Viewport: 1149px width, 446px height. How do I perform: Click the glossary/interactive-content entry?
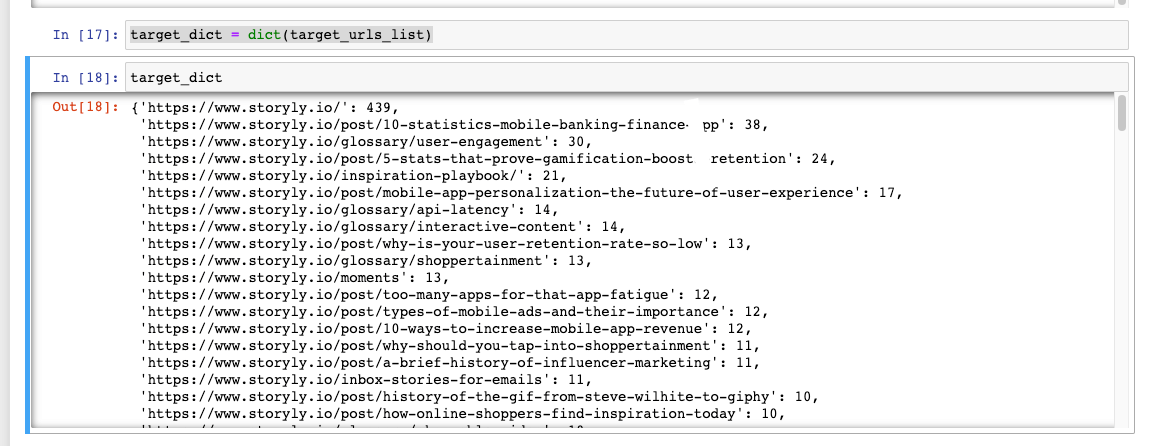(x=383, y=226)
